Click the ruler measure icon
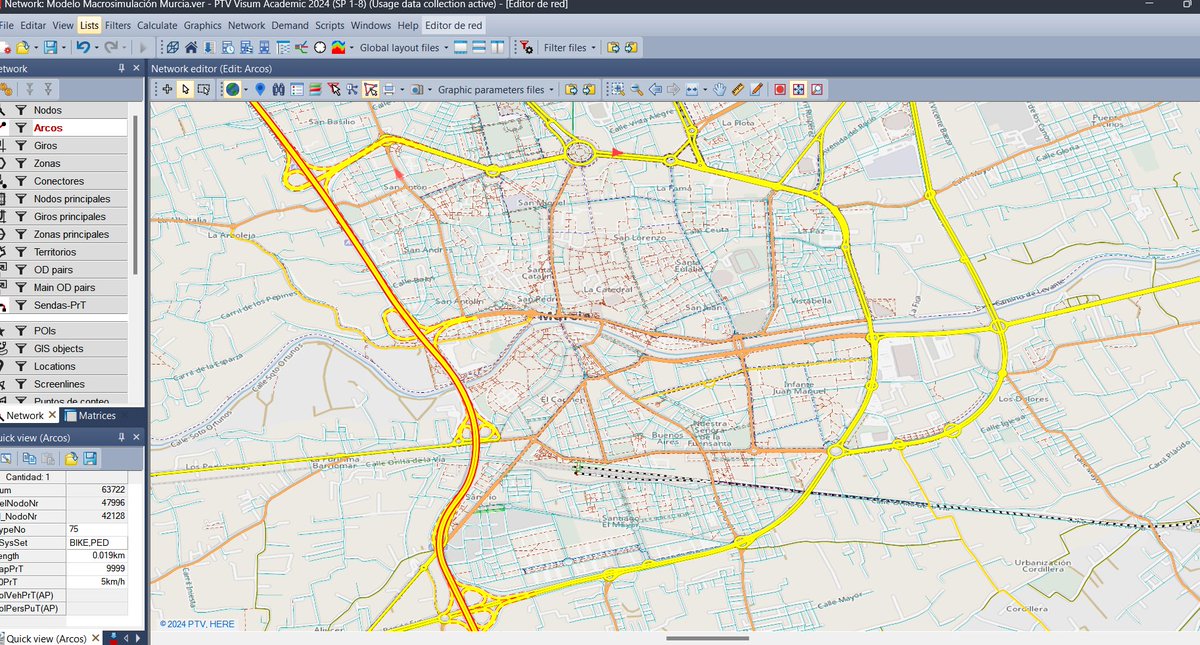This screenshot has width=1200, height=645. click(738, 89)
